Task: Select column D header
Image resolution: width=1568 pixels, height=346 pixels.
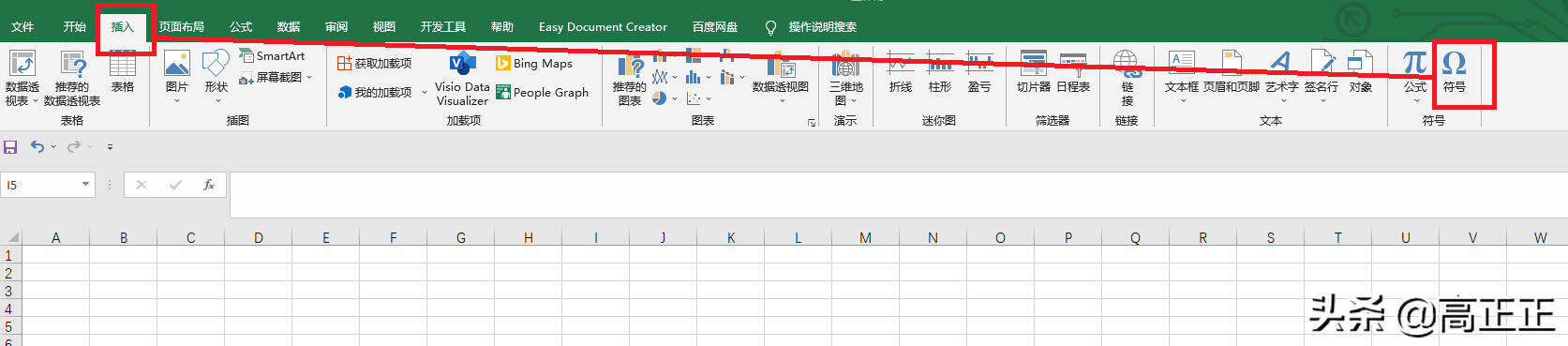Action: tap(258, 237)
